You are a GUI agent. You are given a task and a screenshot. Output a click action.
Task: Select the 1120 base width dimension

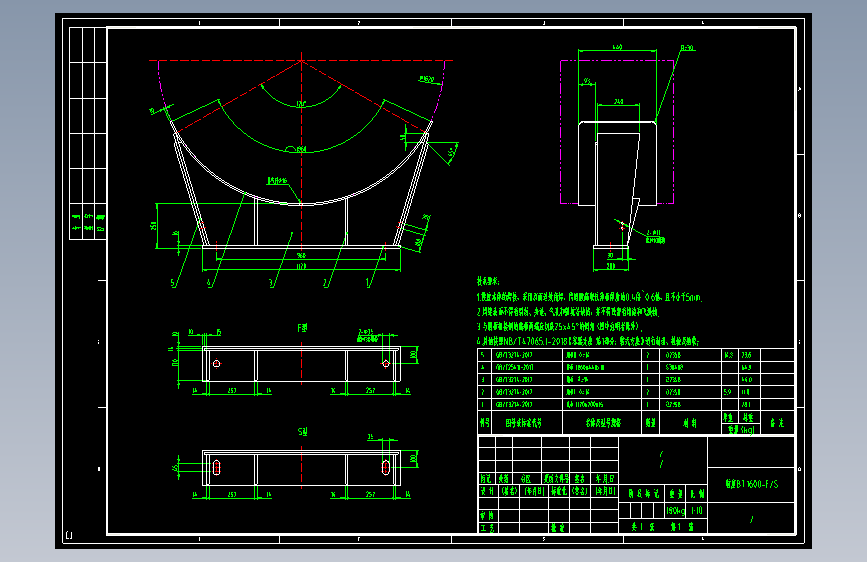[x=301, y=266]
